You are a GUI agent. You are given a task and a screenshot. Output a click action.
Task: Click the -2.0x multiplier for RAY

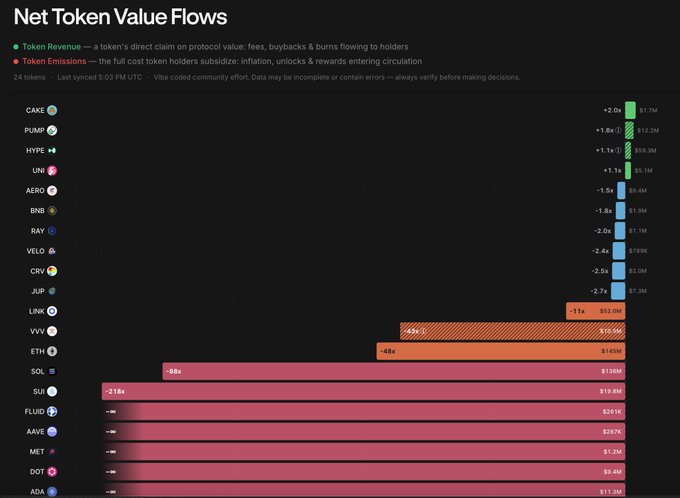point(602,231)
